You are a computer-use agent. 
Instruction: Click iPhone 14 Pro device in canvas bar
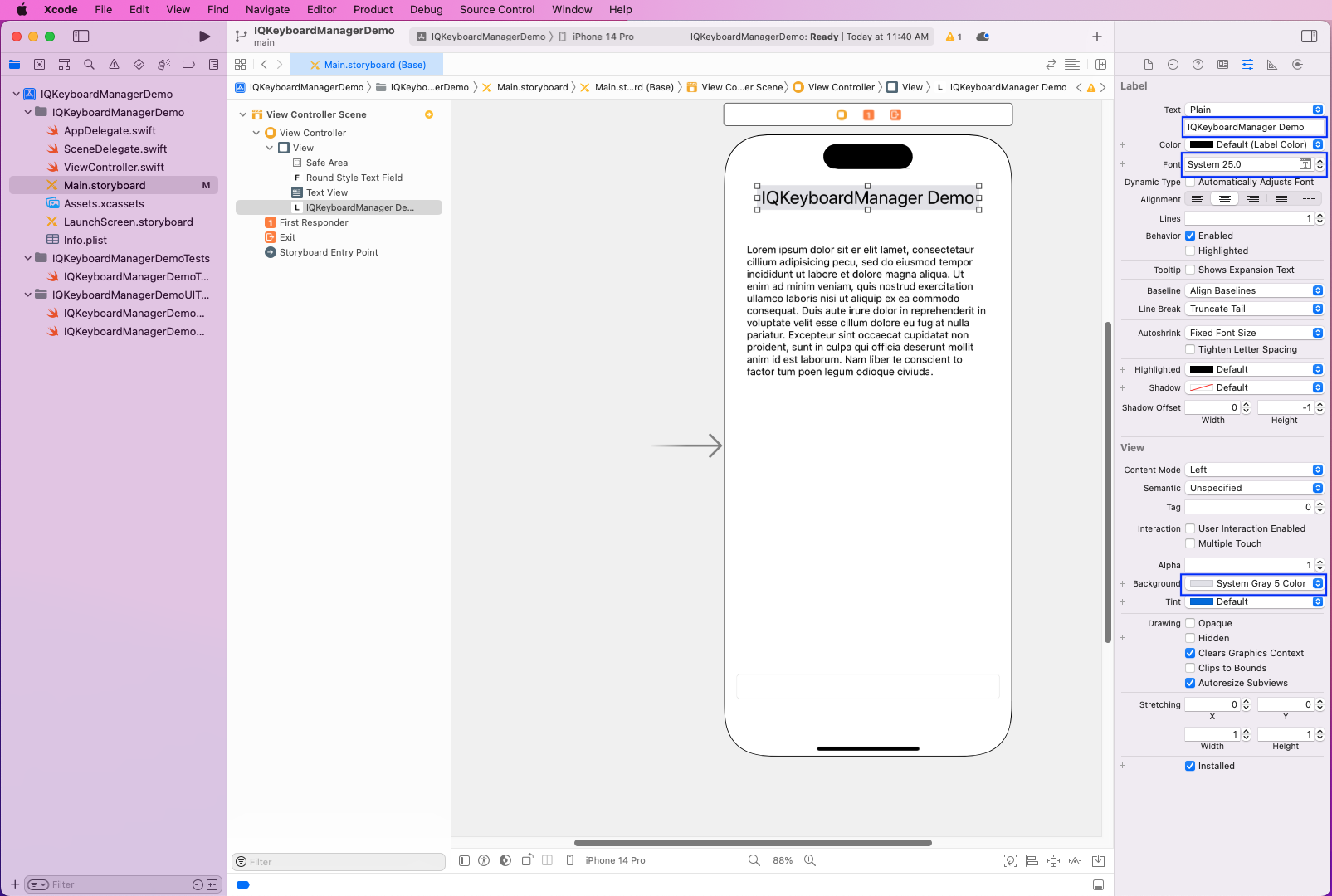click(606, 860)
